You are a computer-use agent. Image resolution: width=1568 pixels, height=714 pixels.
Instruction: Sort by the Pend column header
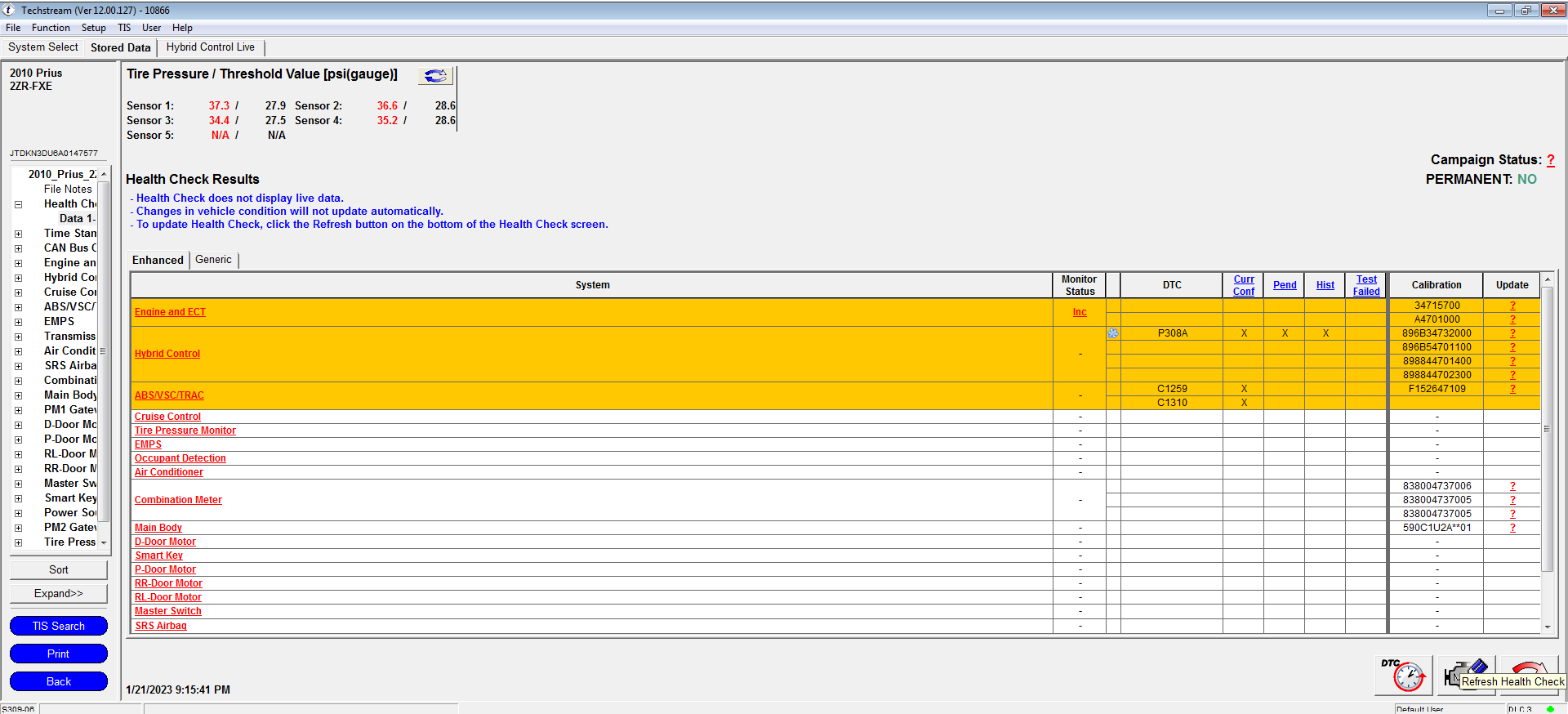point(1285,285)
